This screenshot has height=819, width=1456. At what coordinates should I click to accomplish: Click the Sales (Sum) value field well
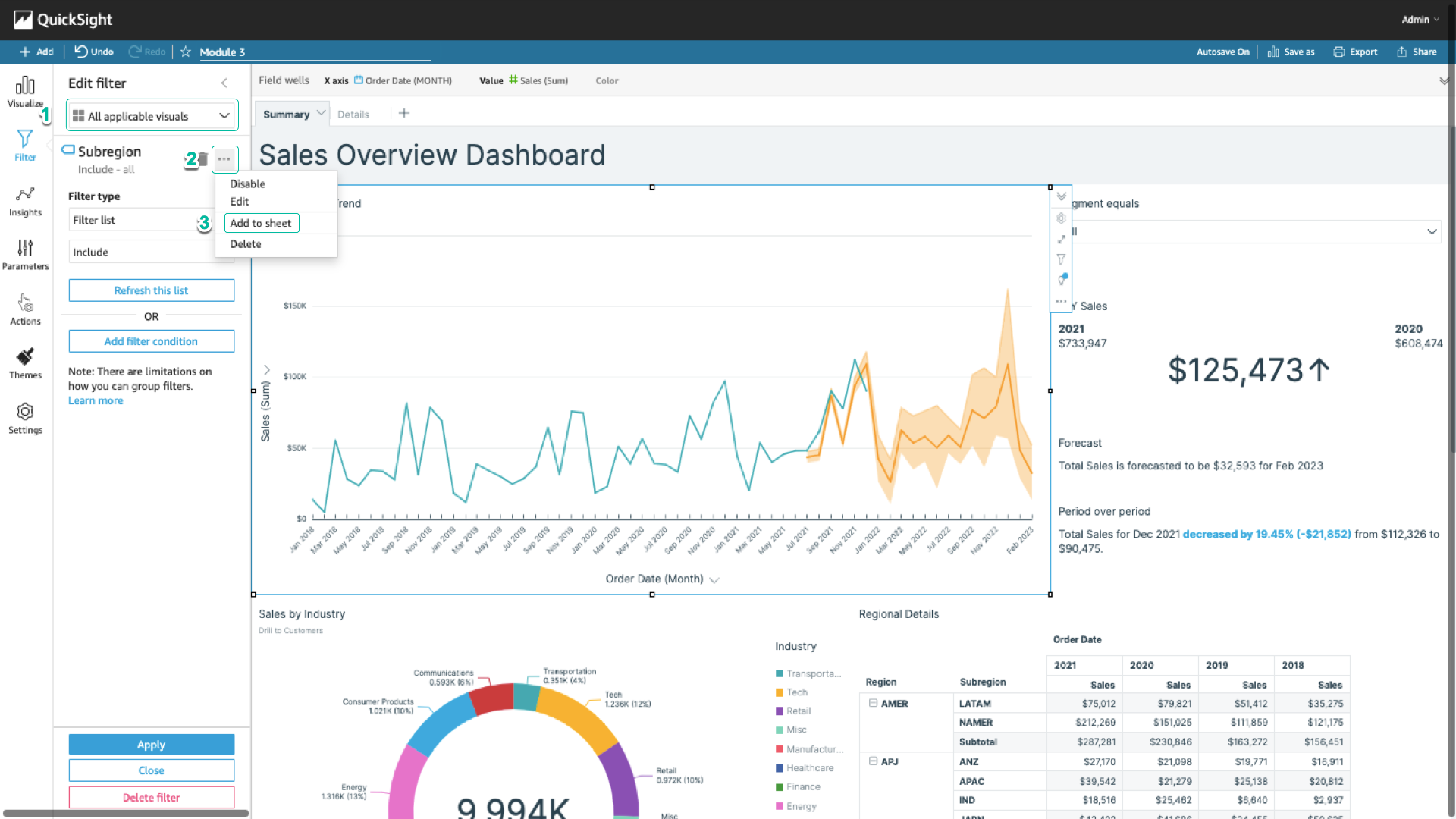[538, 80]
